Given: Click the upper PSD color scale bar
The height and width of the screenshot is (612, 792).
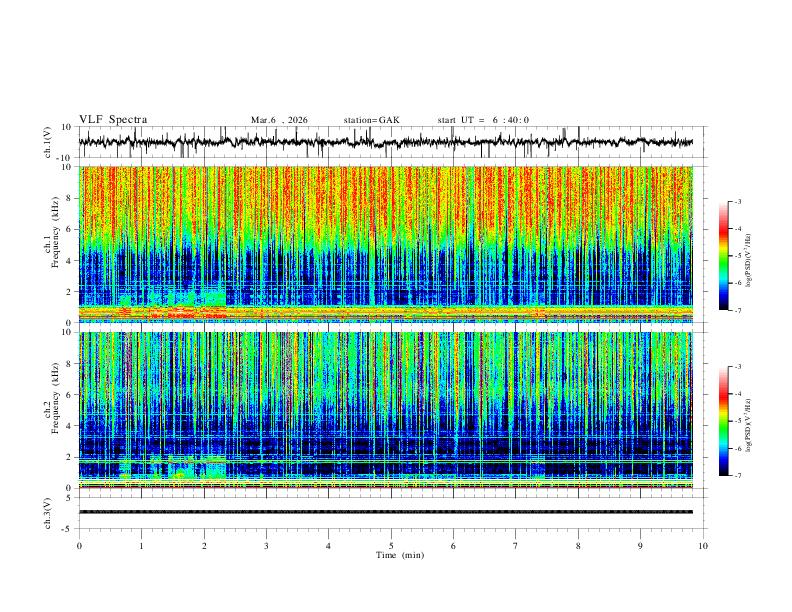Looking at the screenshot, I should pyautogui.click(x=724, y=256).
